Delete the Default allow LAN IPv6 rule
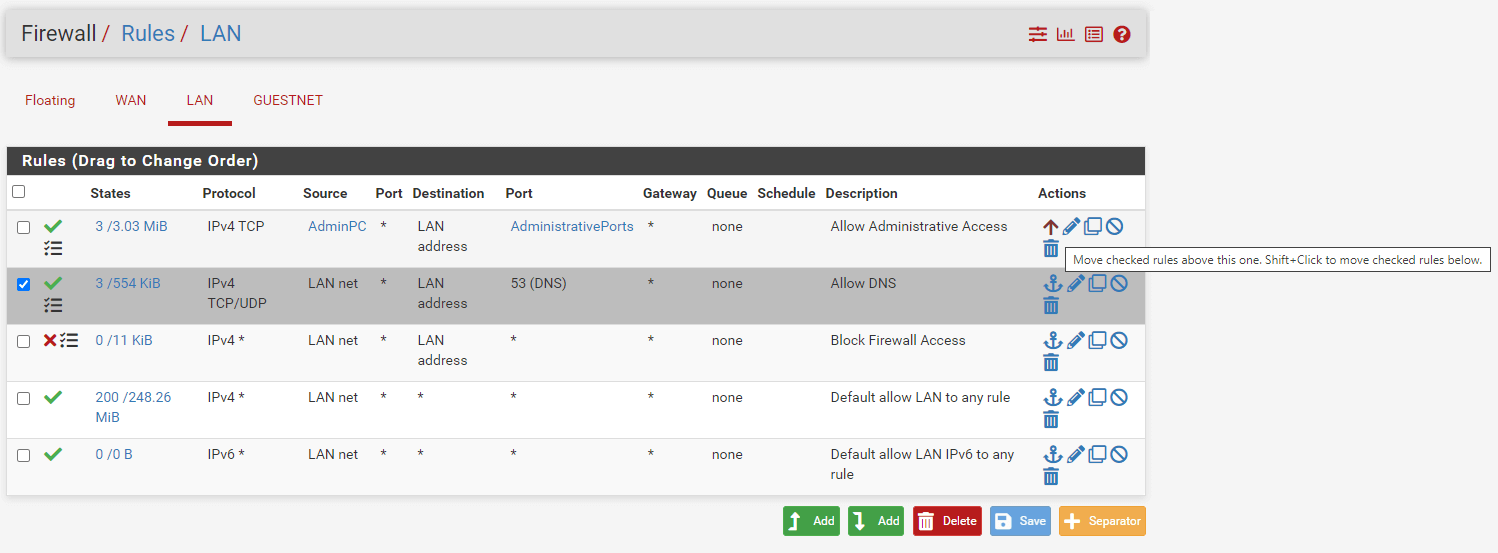1498x553 pixels. [1051, 477]
